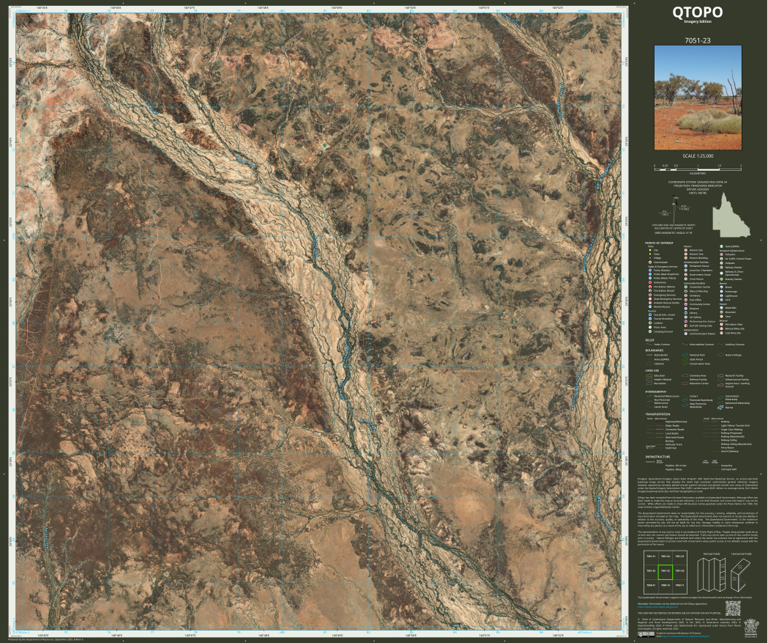The width and height of the screenshot is (768, 643).
Task: Click the Post Office legend symbol
Action: (686, 300)
